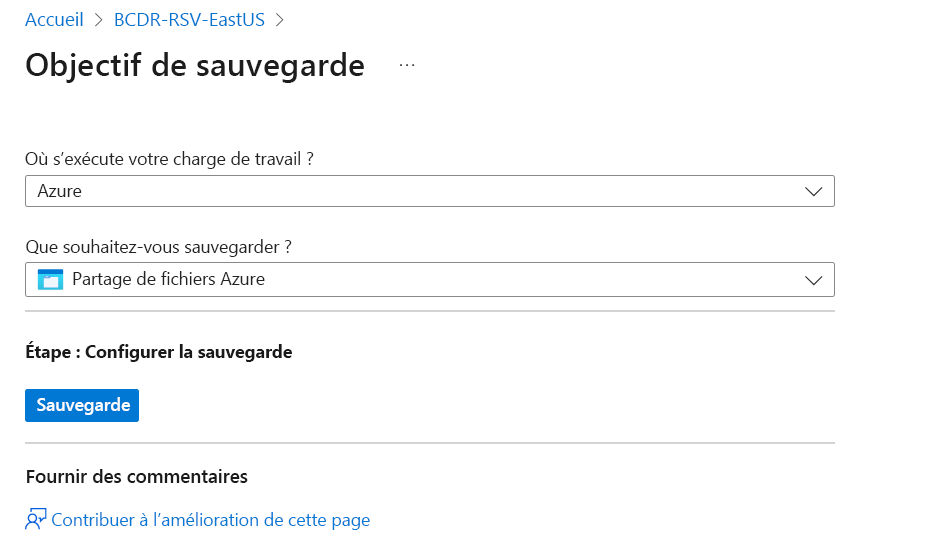Screen dimensions: 946x550
Task: Click Partage de fichiers Azure text
Action: pyautogui.click(x=168, y=280)
